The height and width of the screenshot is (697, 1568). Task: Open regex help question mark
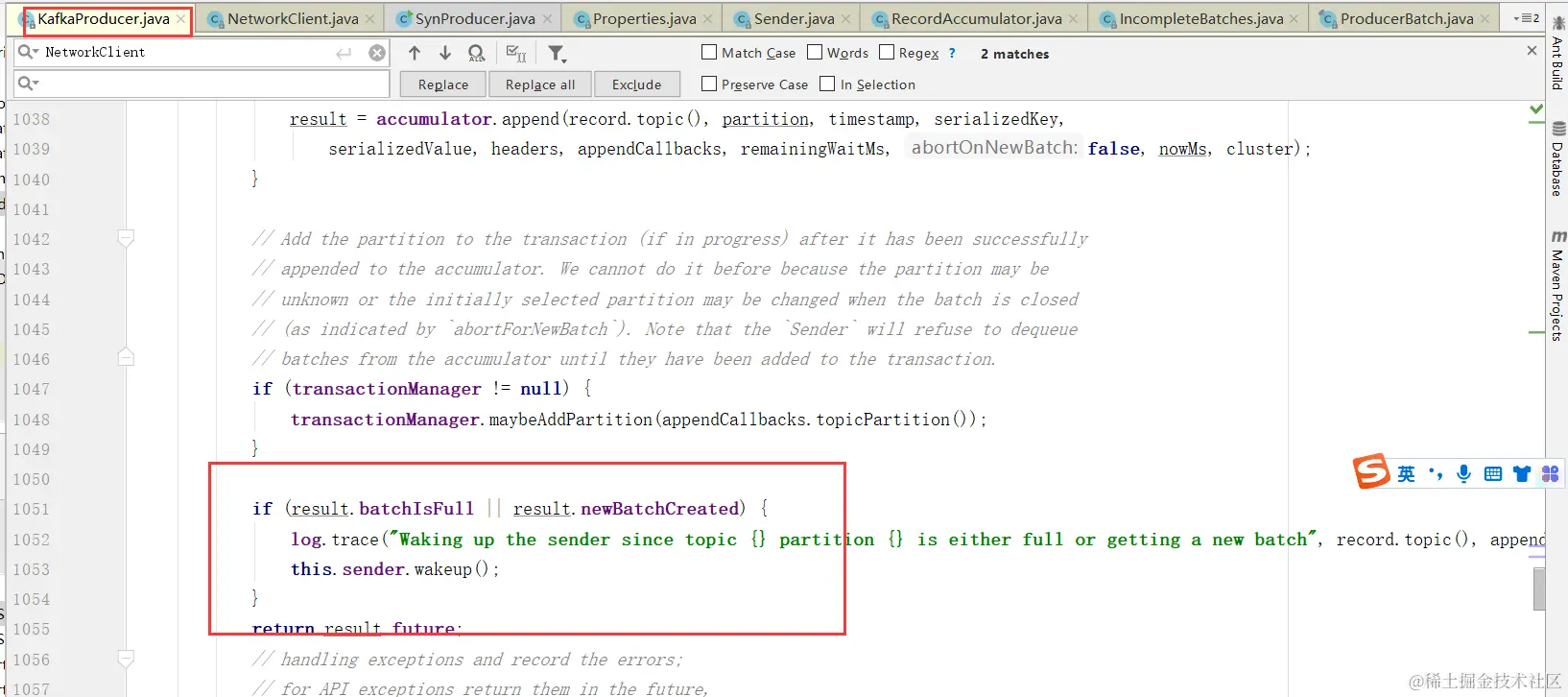pyautogui.click(x=952, y=53)
